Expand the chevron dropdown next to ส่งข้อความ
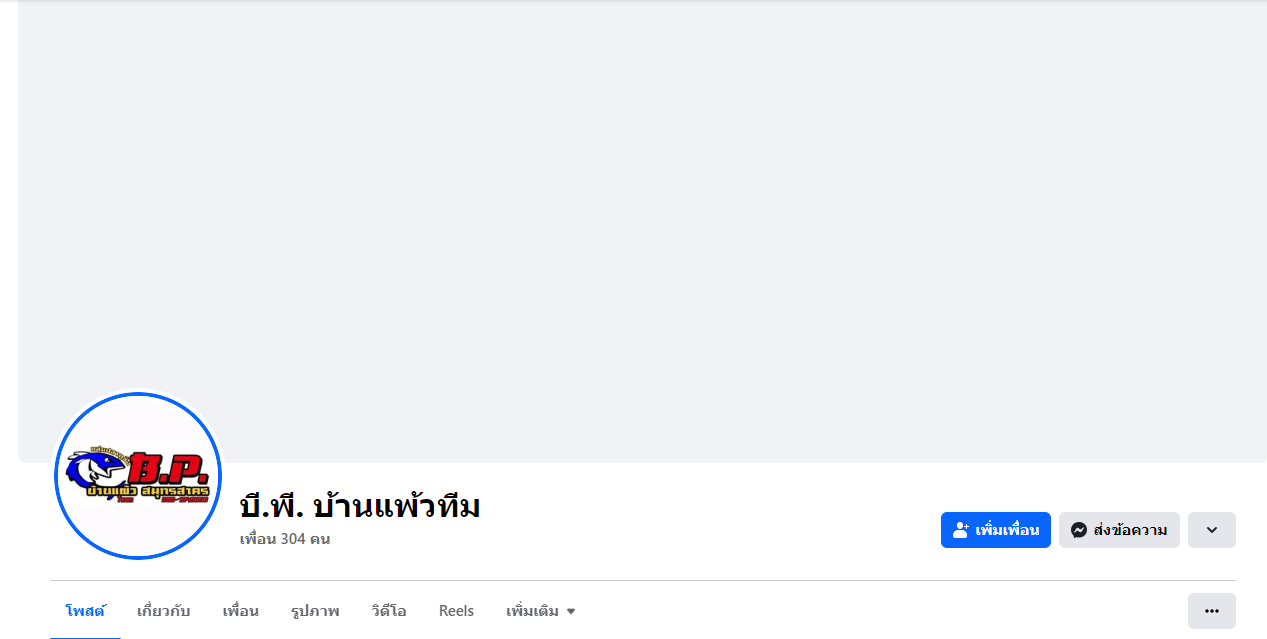This screenshot has width=1267, height=639. tap(1211, 530)
